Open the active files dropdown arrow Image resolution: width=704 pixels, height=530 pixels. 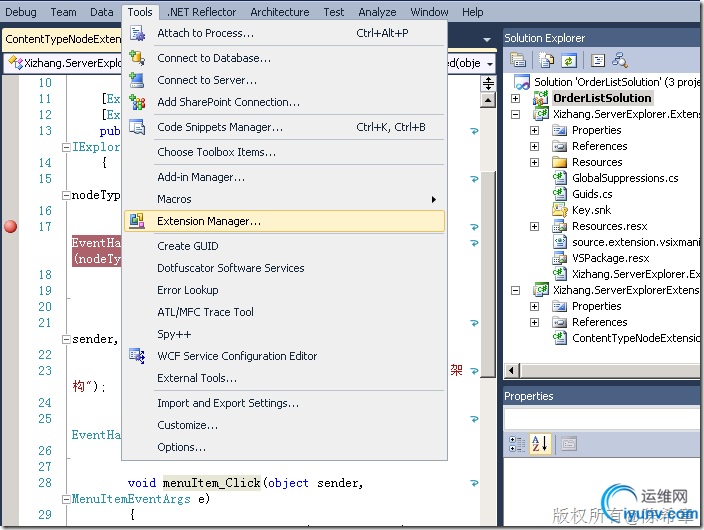coord(487,40)
